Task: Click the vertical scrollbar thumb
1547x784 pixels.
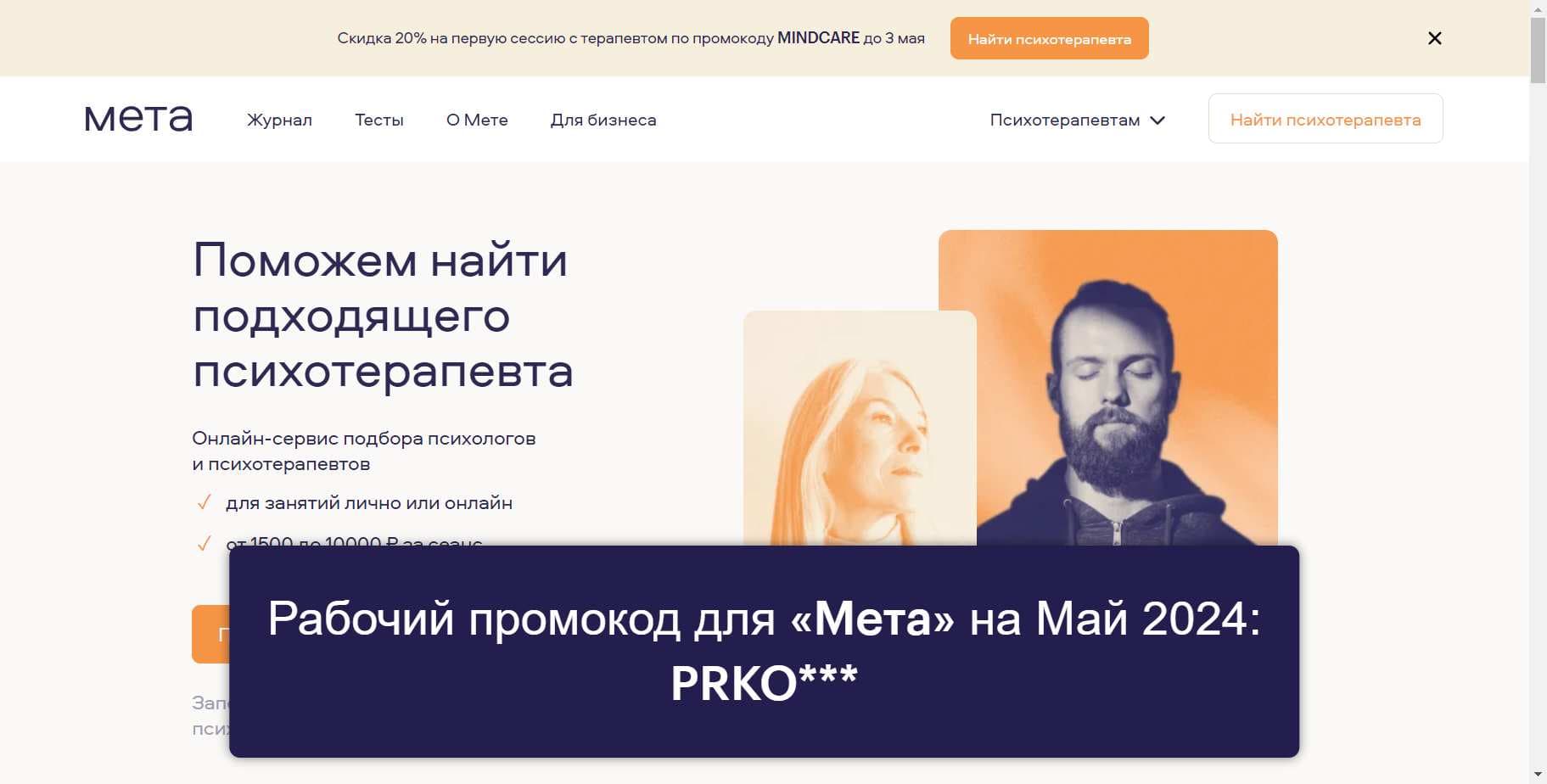Action: click(1538, 50)
